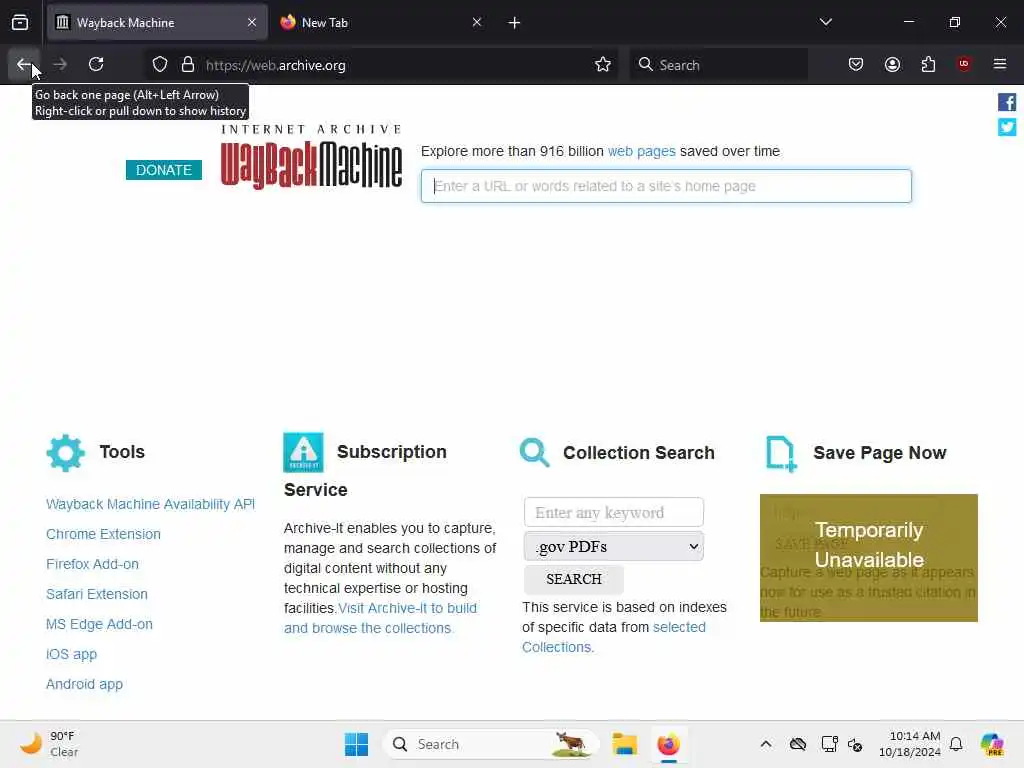The image size is (1024, 768).
Task: Click the Windows taskbar Search box
Action: 491,744
